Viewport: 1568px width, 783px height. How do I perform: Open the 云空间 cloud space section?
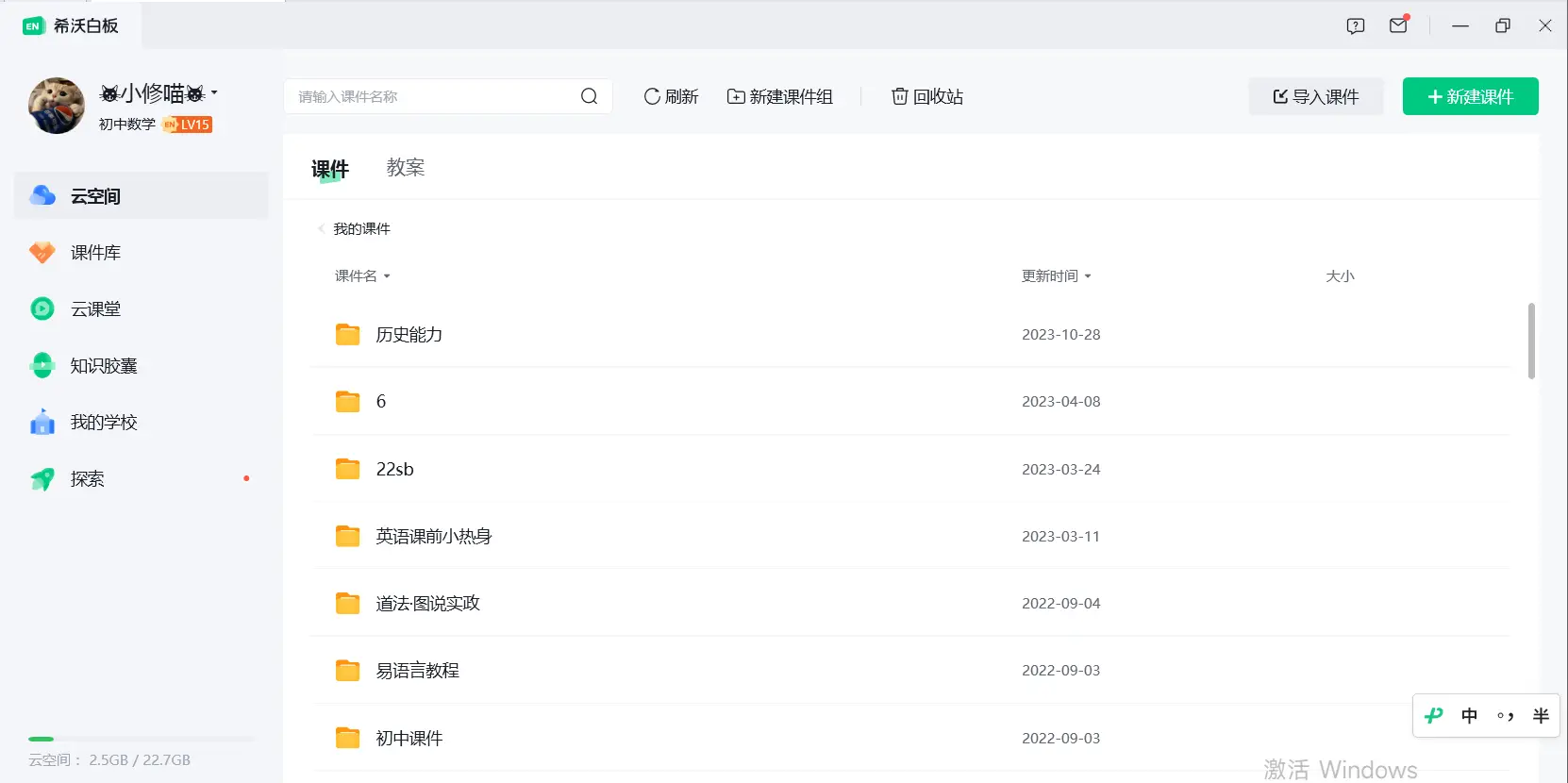[95, 196]
